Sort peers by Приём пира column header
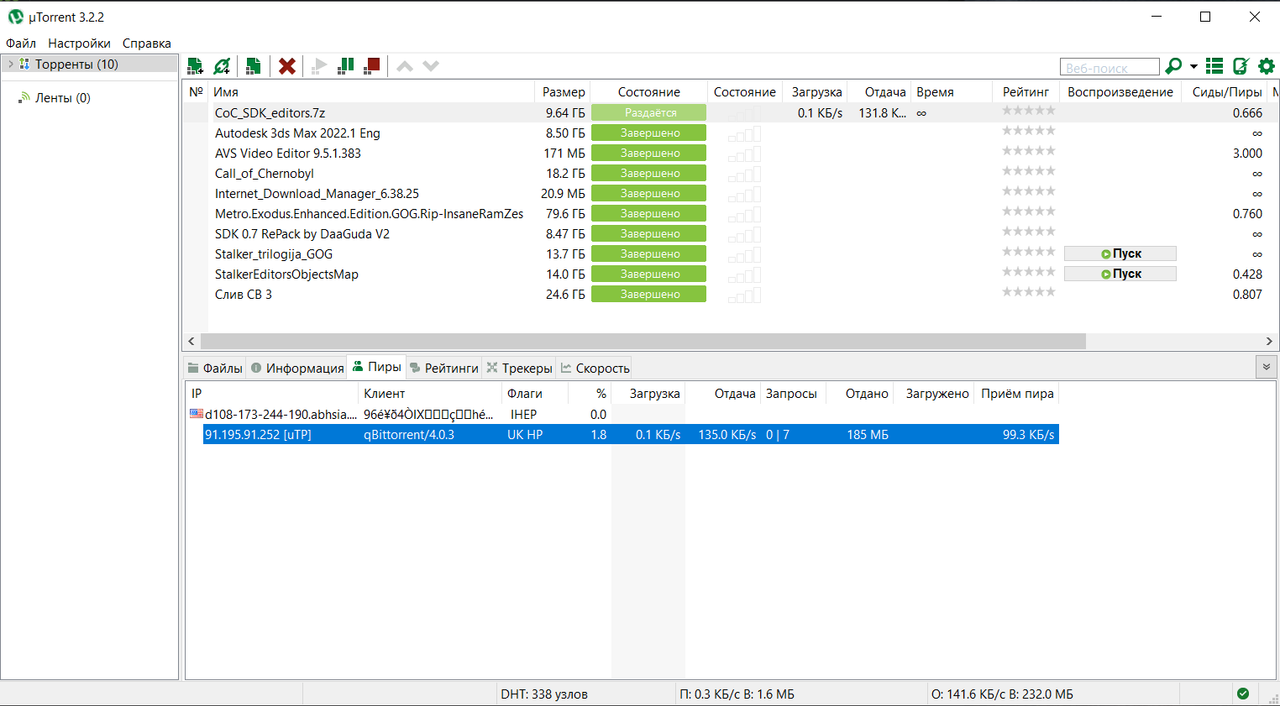The width and height of the screenshot is (1280, 706). coord(1017,394)
